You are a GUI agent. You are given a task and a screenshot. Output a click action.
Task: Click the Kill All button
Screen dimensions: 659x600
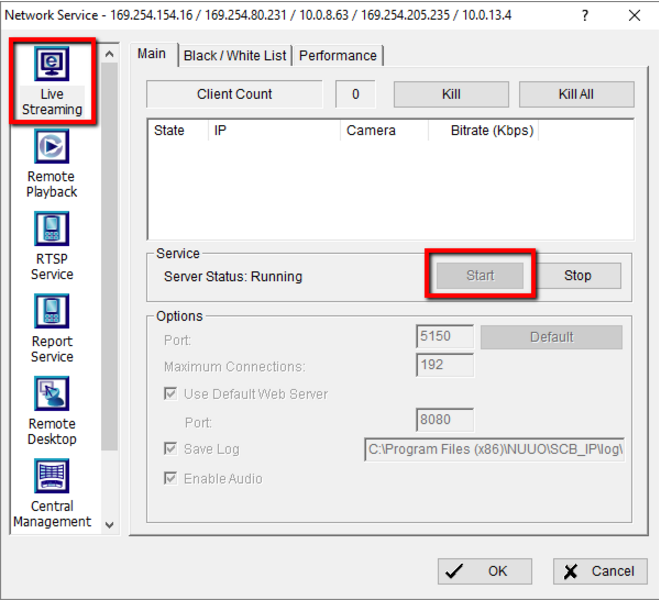pos(576,94)
